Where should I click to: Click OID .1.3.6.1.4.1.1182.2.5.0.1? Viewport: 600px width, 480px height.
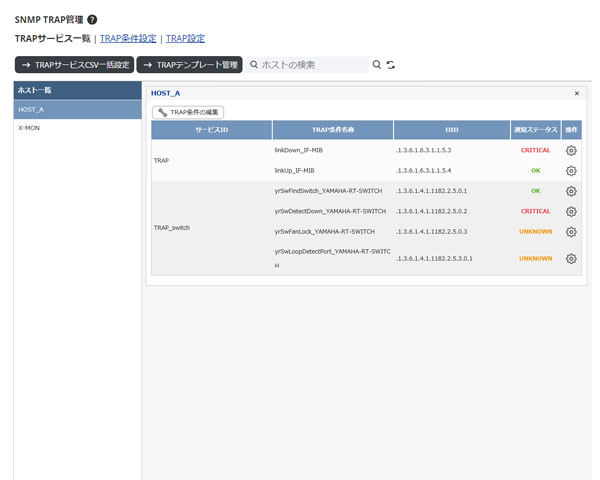pos(431,191)
